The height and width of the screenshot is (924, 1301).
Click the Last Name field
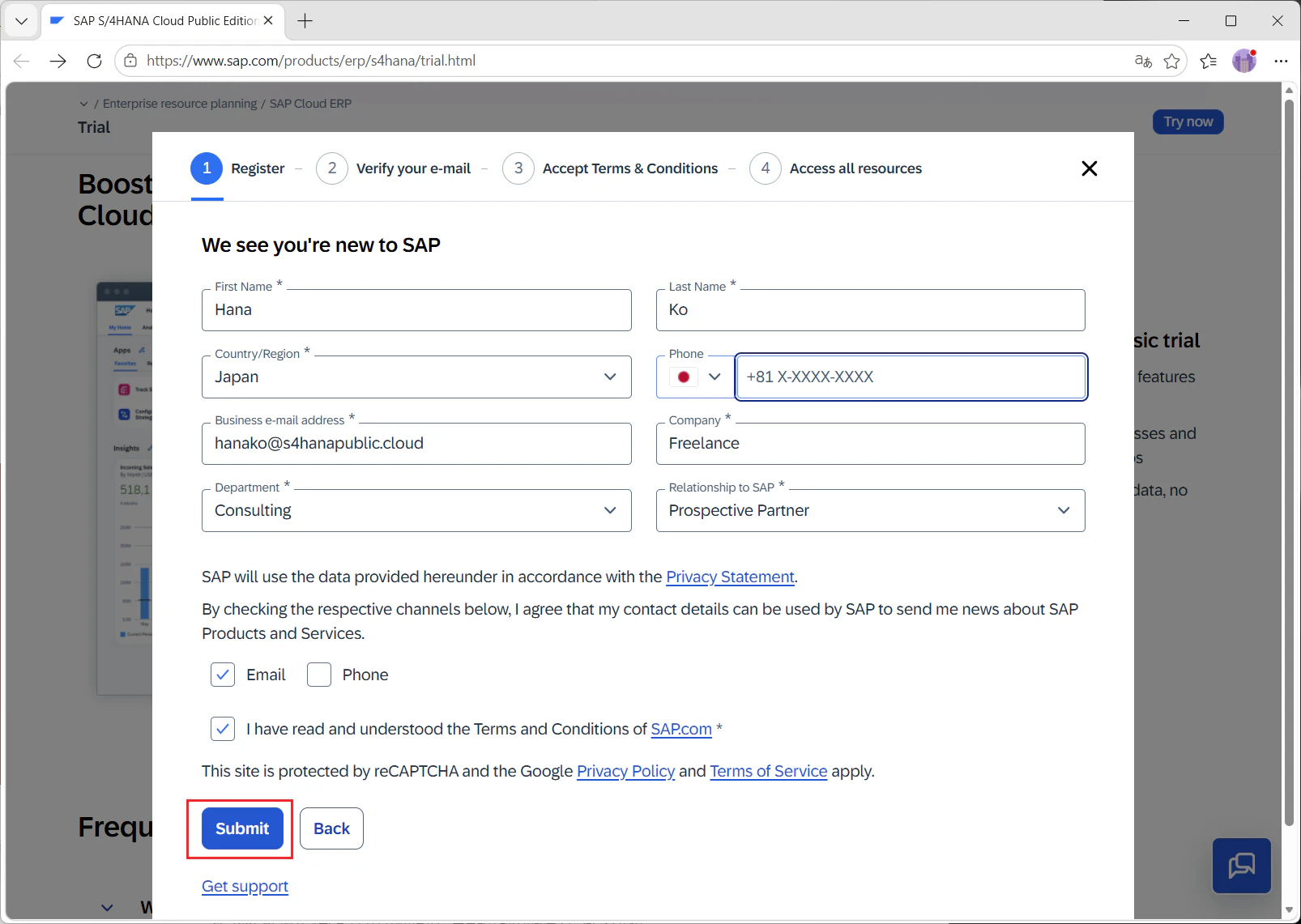[871, 310]
